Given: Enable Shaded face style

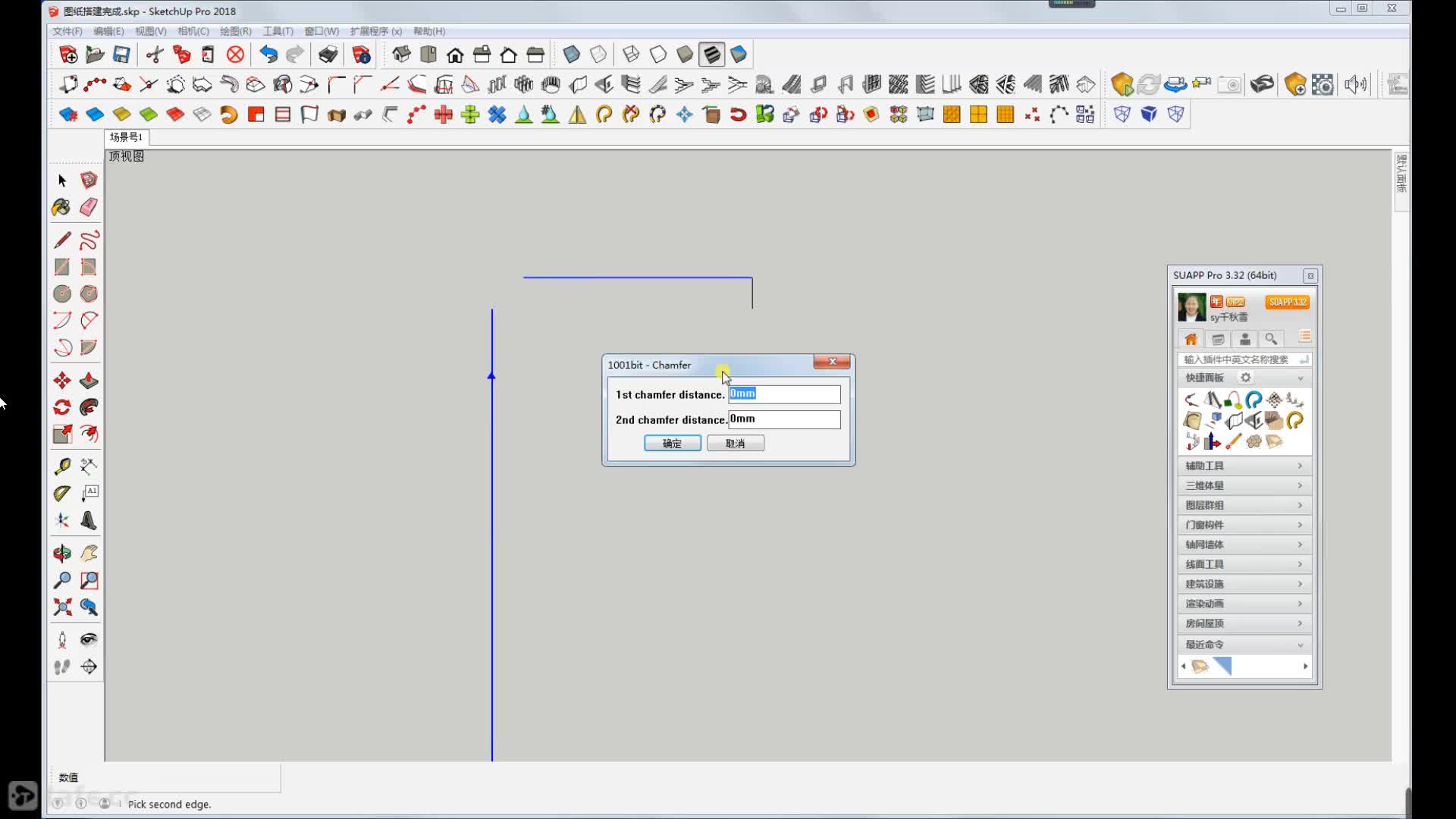Looking at the screenshot, I should (x=685, y=55).
